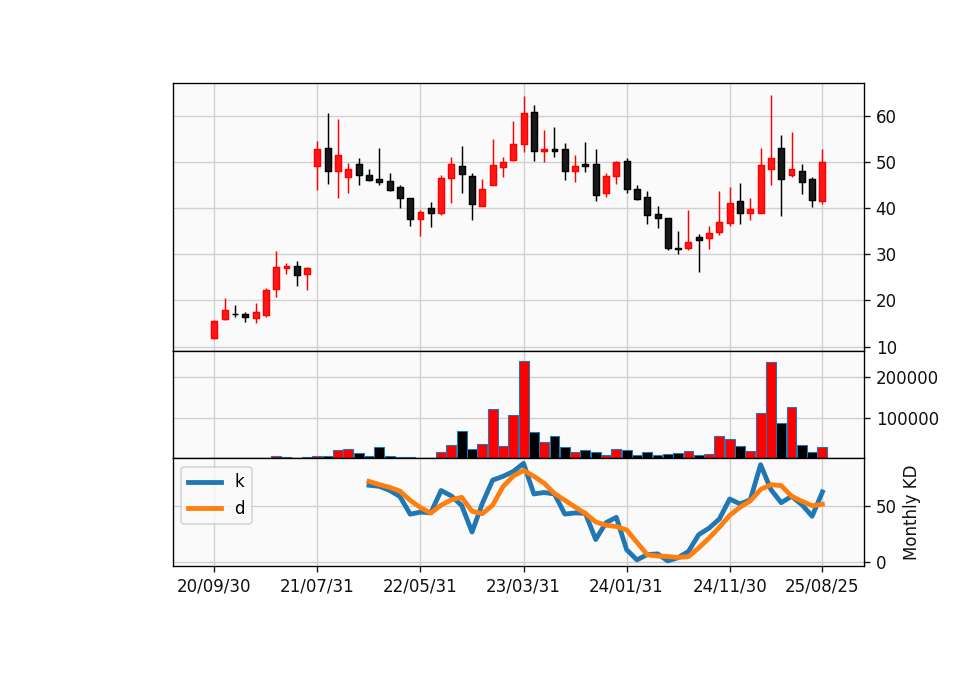Click the first red candlestick at 20/09/30
The height and width of the screenshot is (690, 960).
[x=214, y=329]
